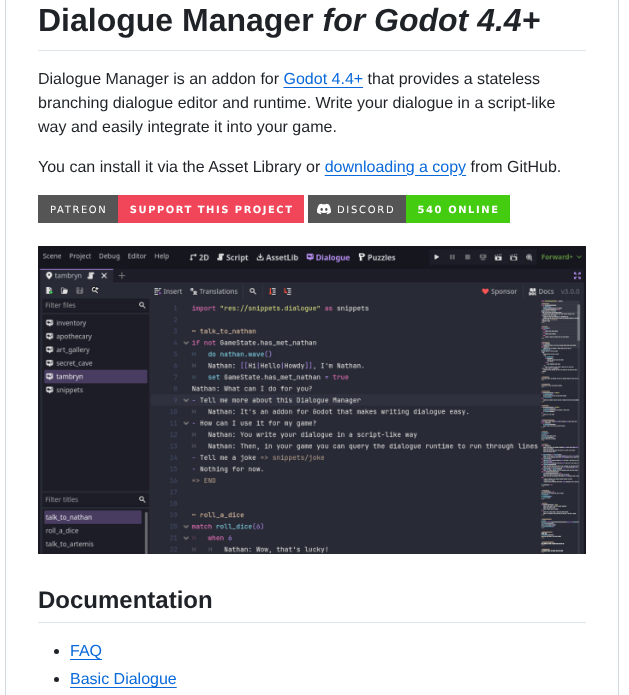629x695 pixels.
Task: Switch to the 2D workspace
Action: point(199,258)
